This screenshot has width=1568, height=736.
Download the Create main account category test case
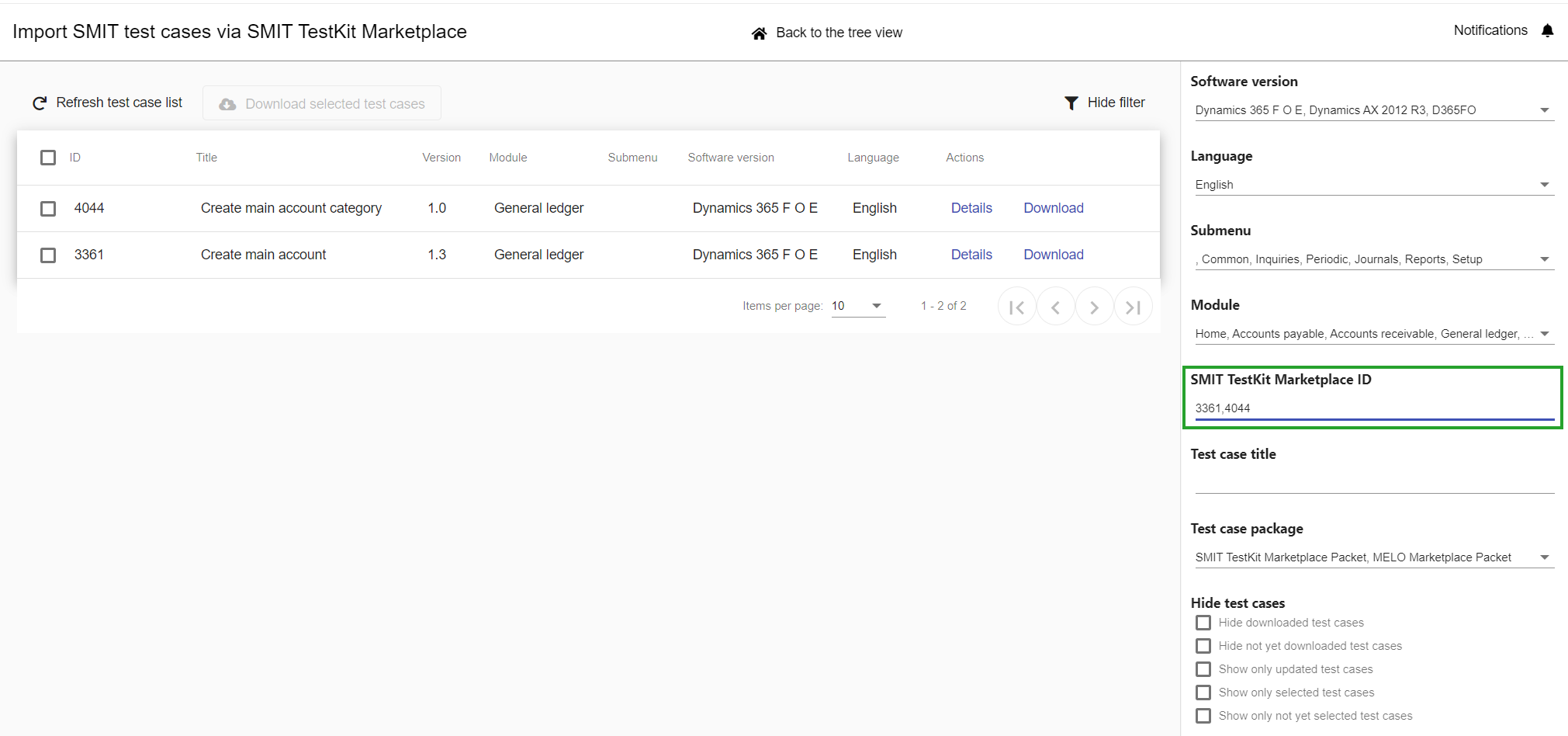[1053, 208]
